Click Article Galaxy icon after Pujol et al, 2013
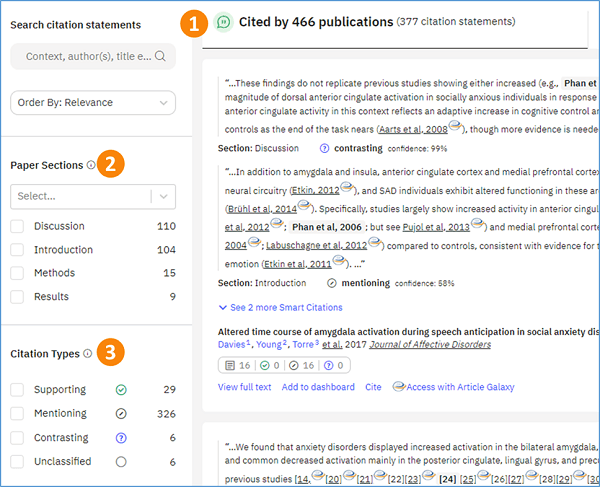The height and width of the screenshot is (487, 600). [x=477, y=223]
